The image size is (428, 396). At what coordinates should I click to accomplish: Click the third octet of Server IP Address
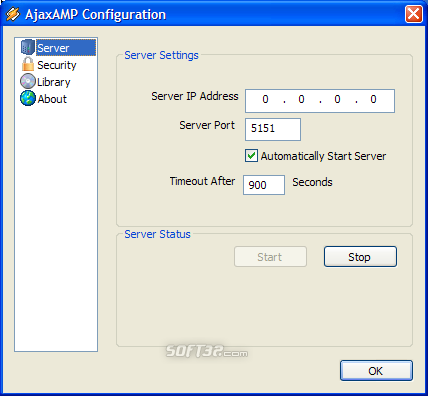coord(337,99)
